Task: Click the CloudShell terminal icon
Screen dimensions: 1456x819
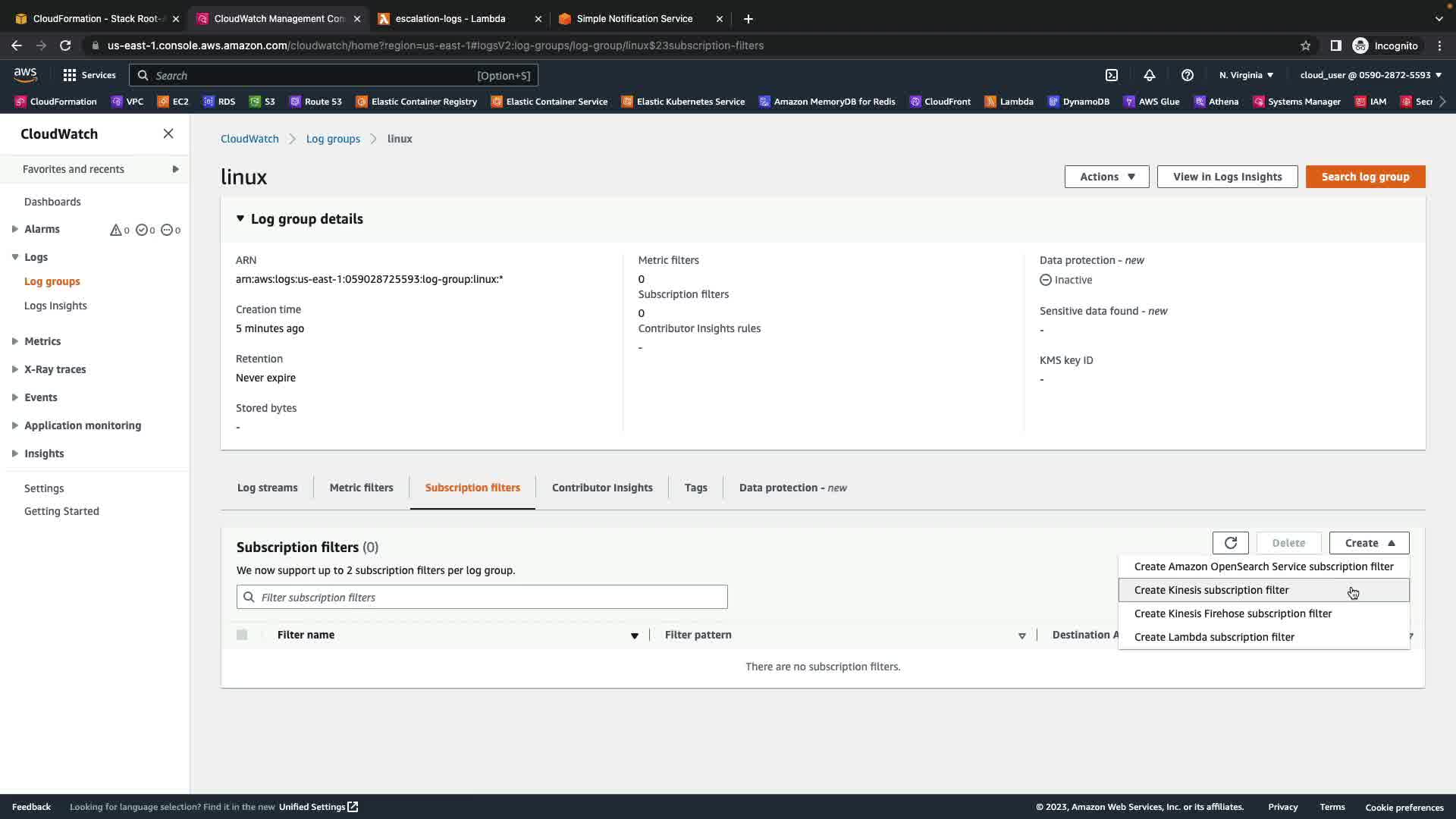Action: [x=1112, y=75]
